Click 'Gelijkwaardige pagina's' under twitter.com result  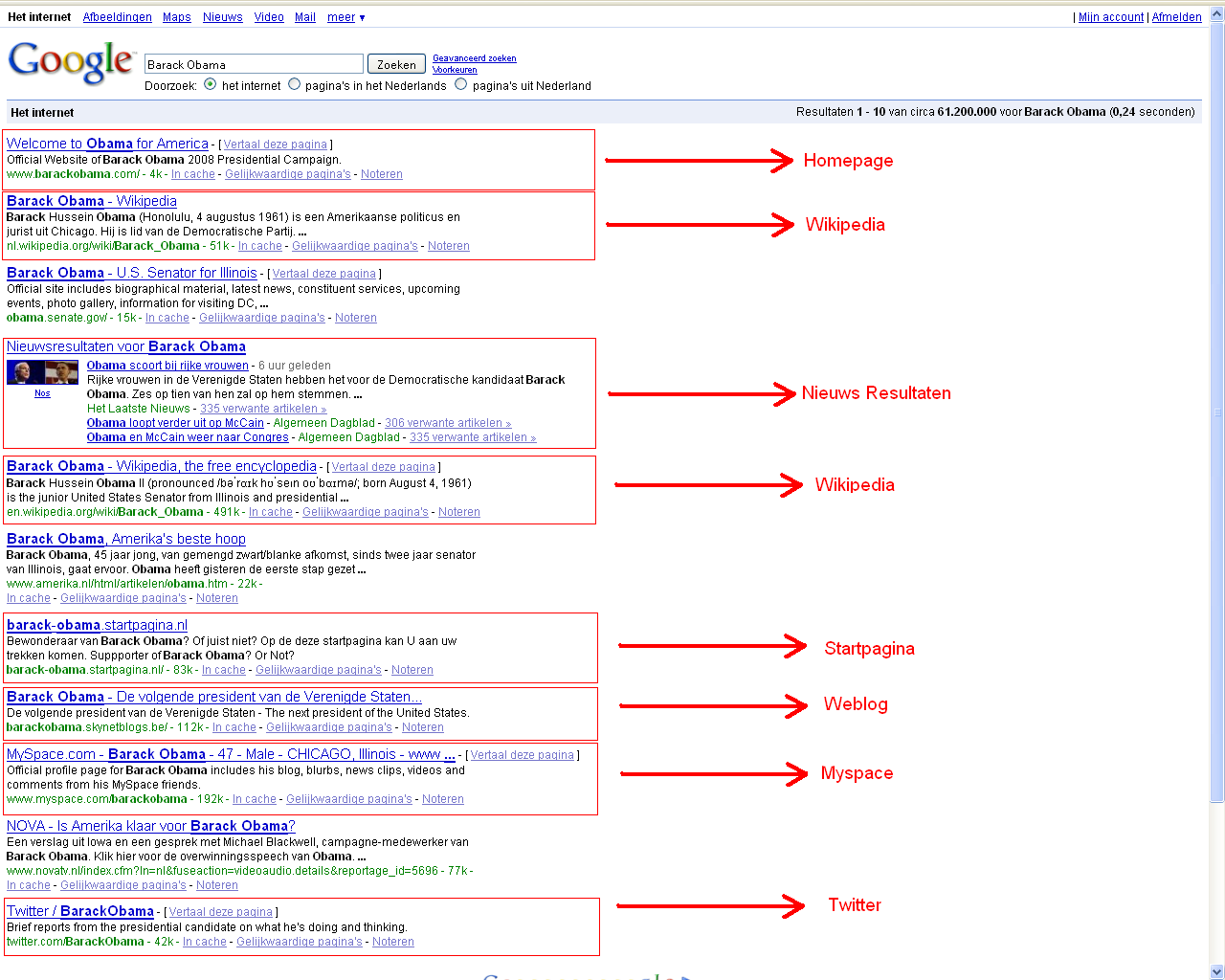pyautogui.click(x=300, y=942)
